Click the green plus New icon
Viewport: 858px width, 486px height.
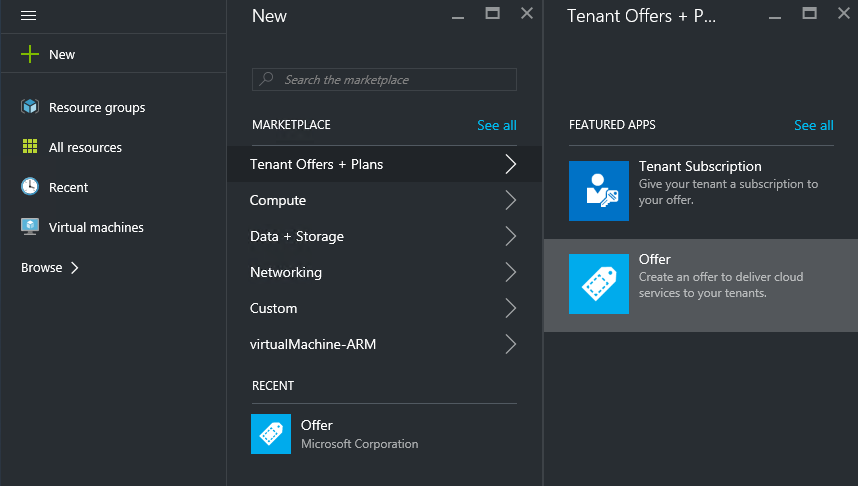coord(30,54)
